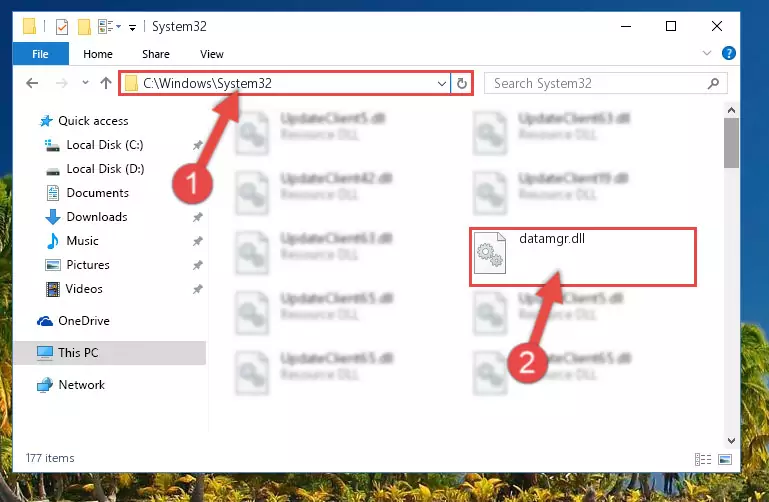Viewport: 769px width, 502px height.
Task: Switch to Details view in status bar
Action: pos(703,459)
